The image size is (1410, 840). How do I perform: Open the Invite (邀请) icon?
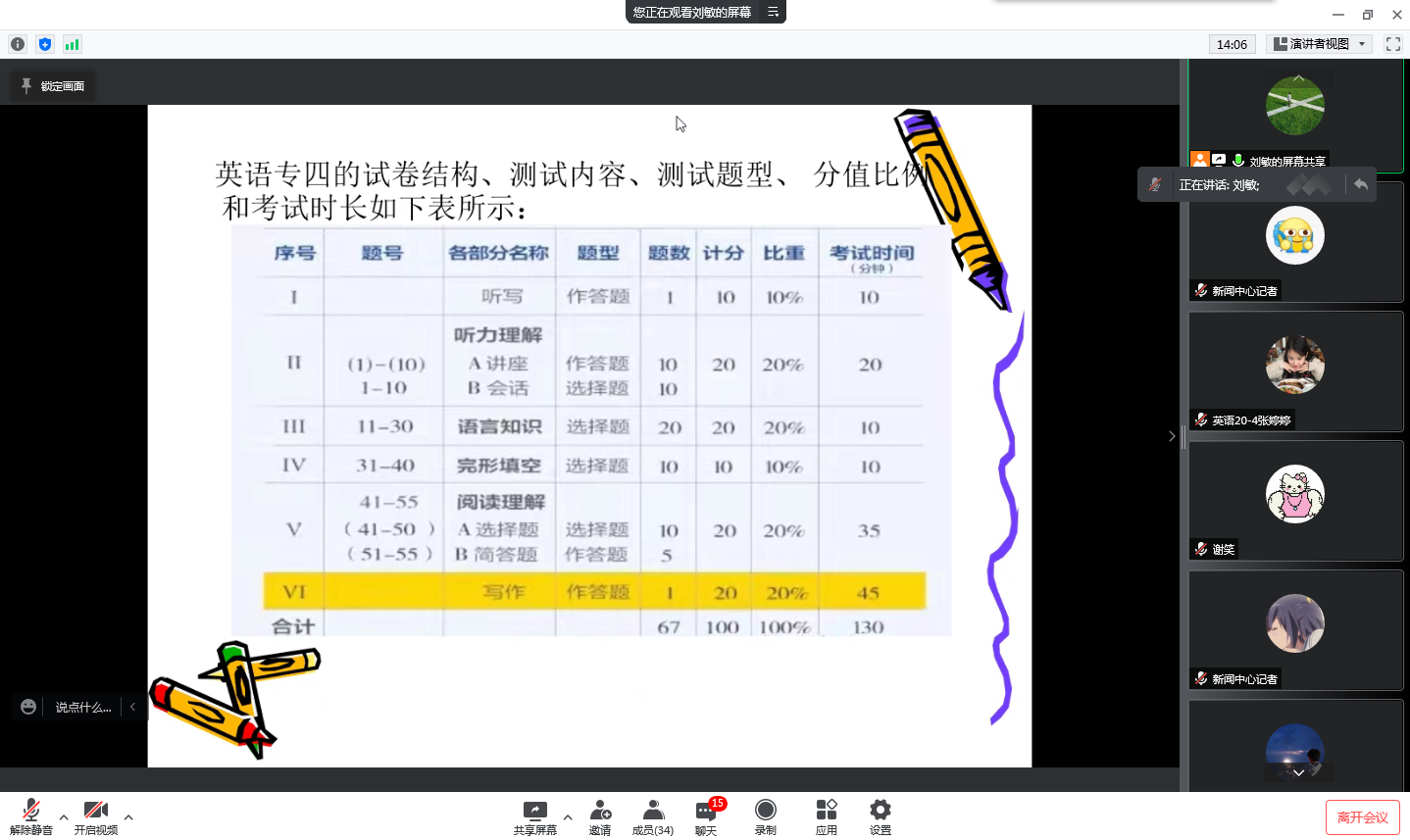pyautogui.click(x=600, y=816)
